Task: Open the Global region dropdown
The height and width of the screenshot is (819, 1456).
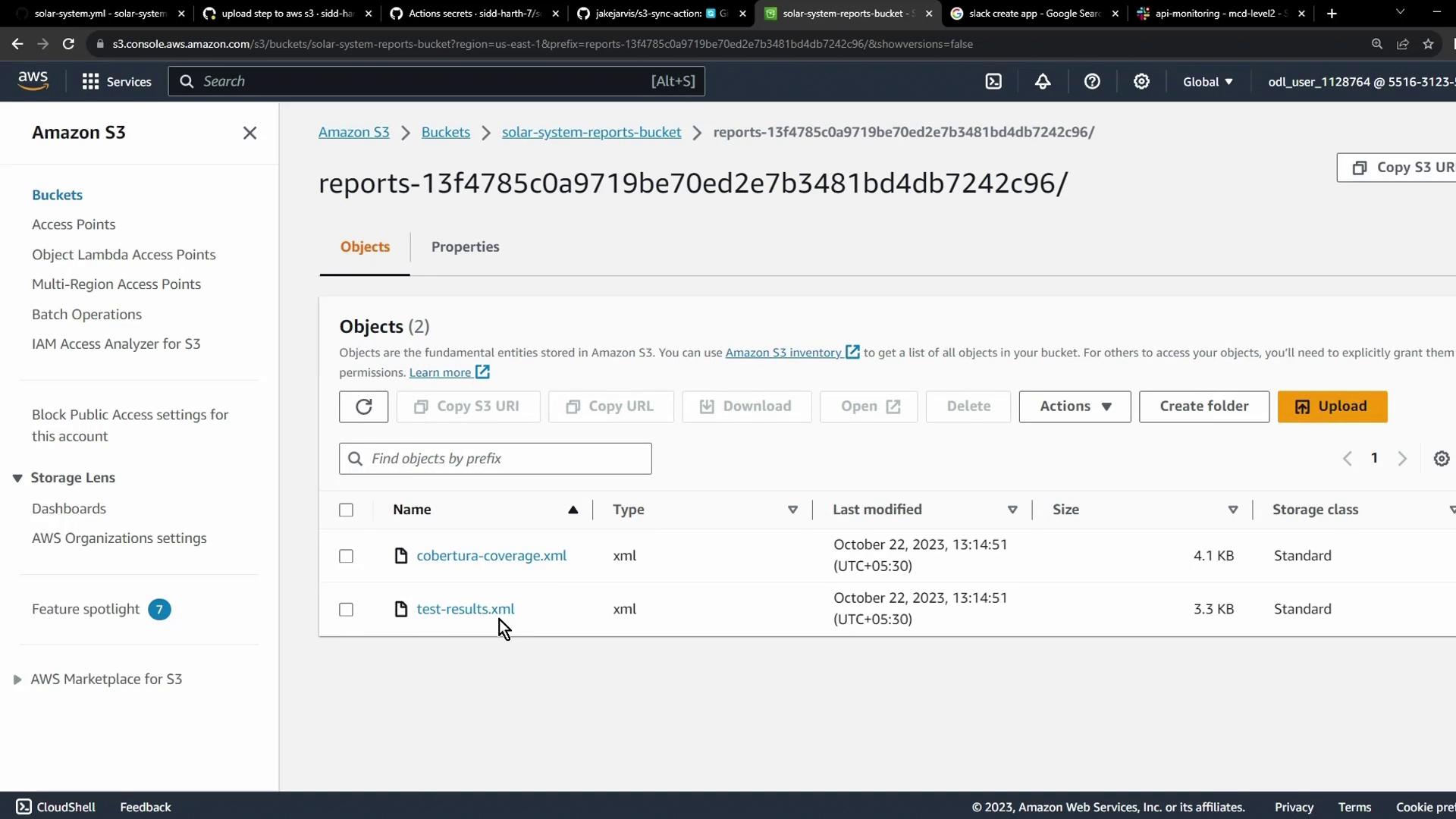Action: tap(1207, 82)
